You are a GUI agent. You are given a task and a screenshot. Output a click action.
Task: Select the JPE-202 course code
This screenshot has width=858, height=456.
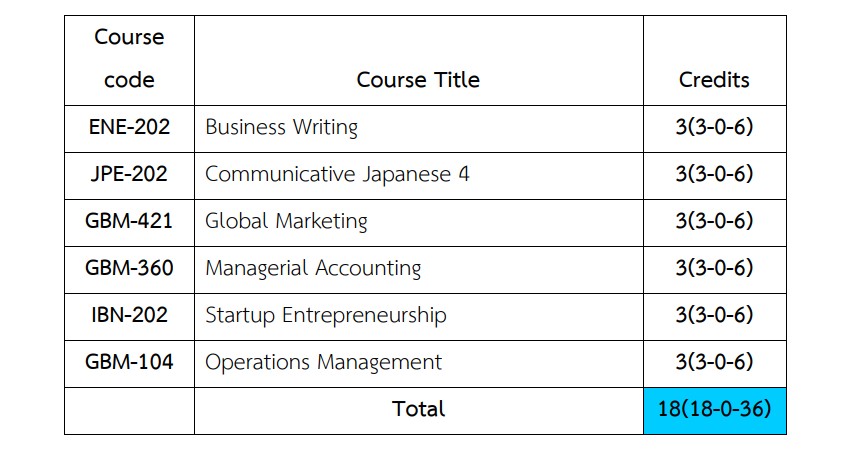pos(129,174)
